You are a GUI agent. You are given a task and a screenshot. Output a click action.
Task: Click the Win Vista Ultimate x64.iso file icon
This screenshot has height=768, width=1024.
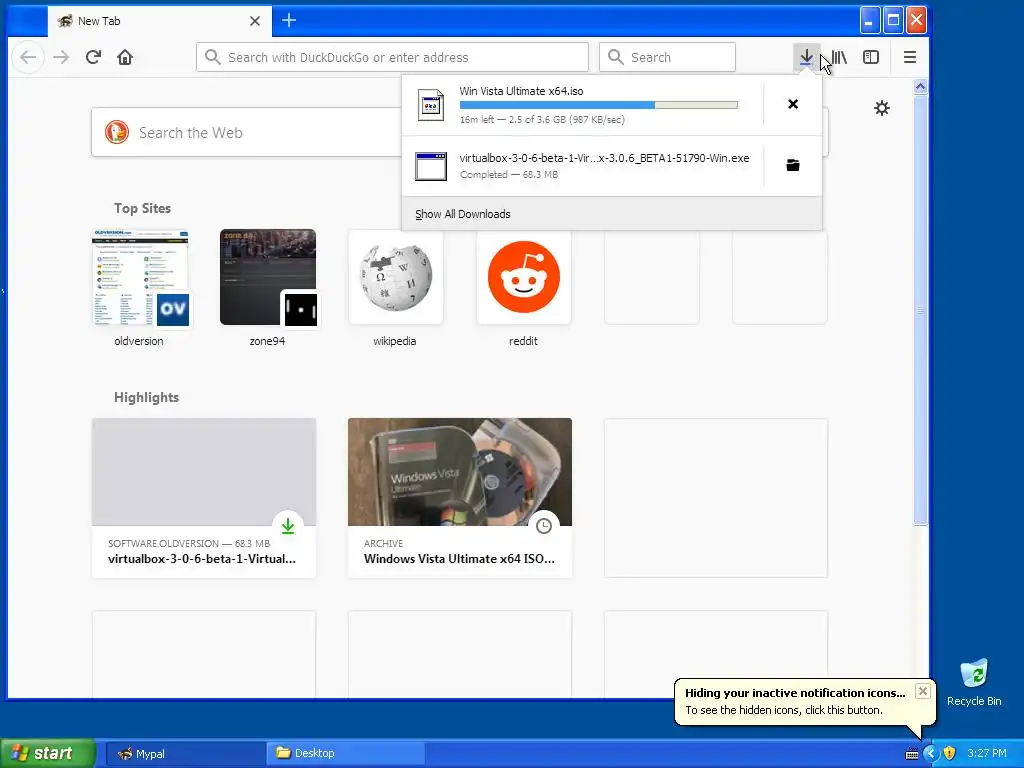[x=431, y=104]
